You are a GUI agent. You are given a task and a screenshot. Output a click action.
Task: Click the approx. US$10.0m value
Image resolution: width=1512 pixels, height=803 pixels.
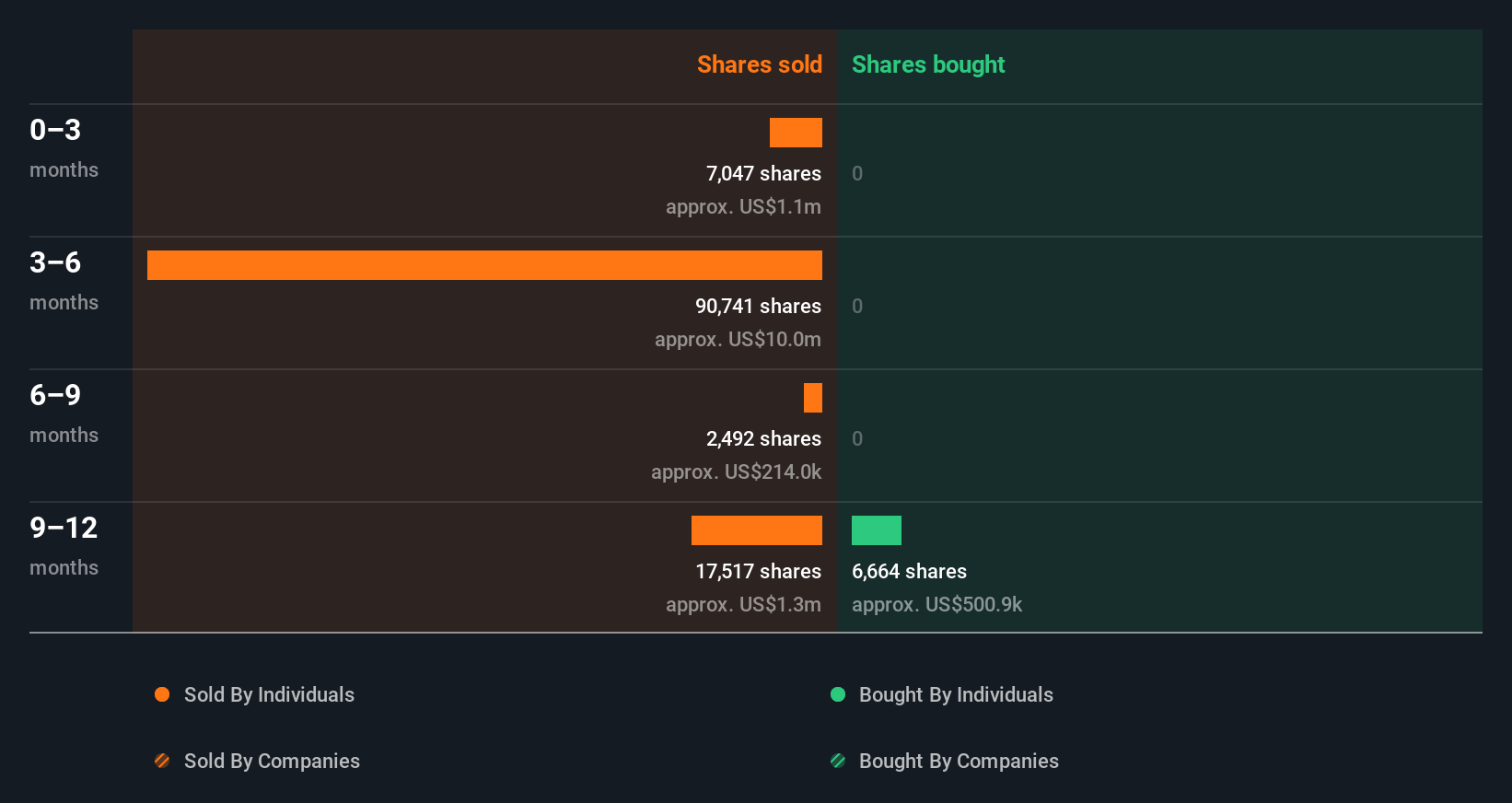pyautogui.click(x=738, y=340)
